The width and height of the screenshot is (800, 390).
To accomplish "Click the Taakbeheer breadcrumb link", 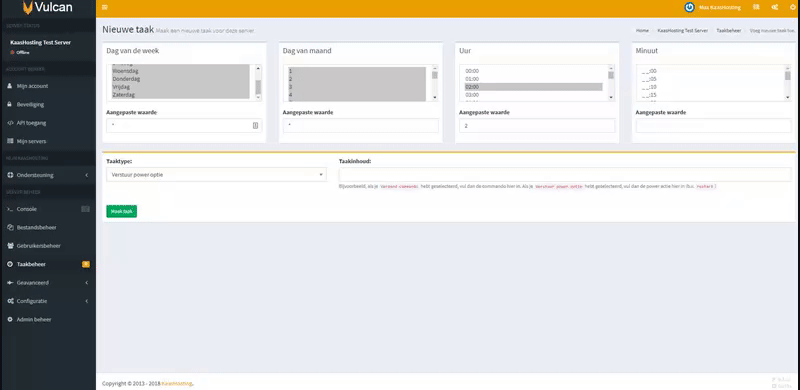I will (x=729, y=31).
